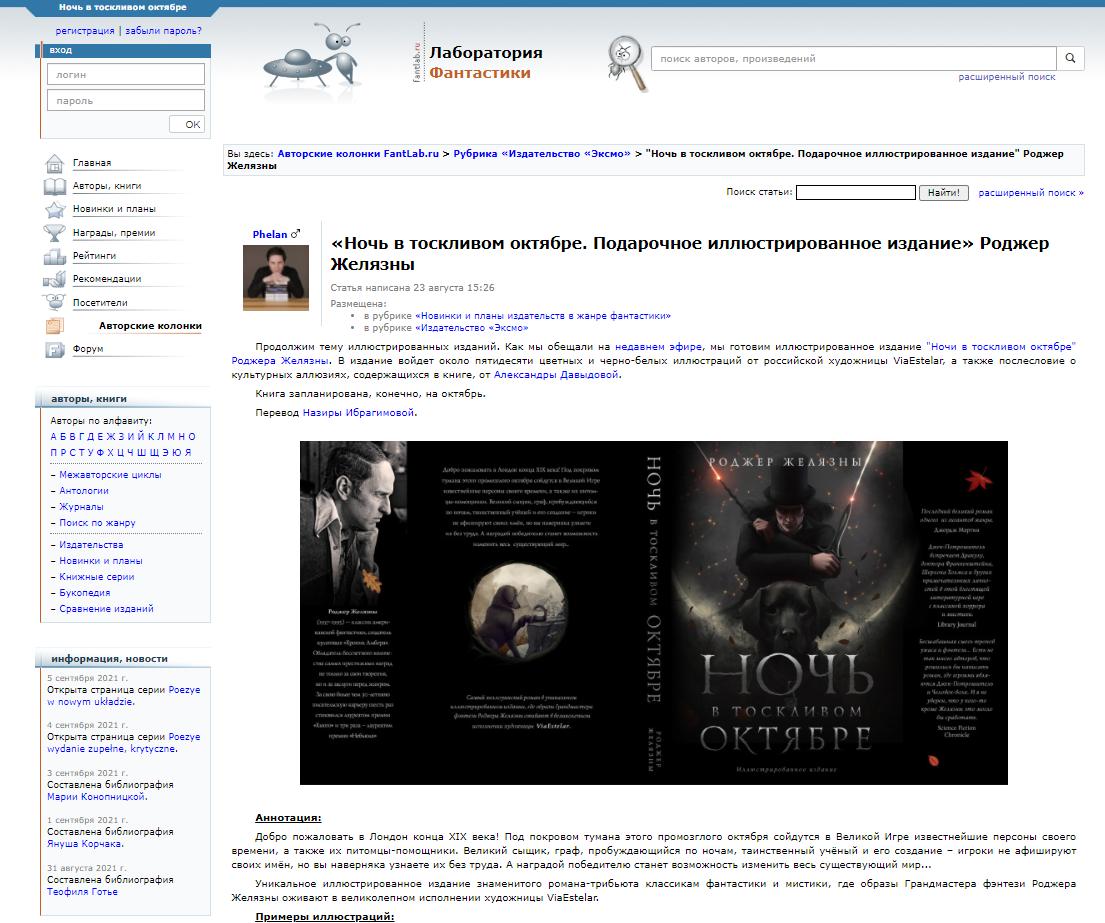The height and width of the screenshot is (923, 1105).
Task: Open Сравнение изданий link
Action: tap(106, 609)
